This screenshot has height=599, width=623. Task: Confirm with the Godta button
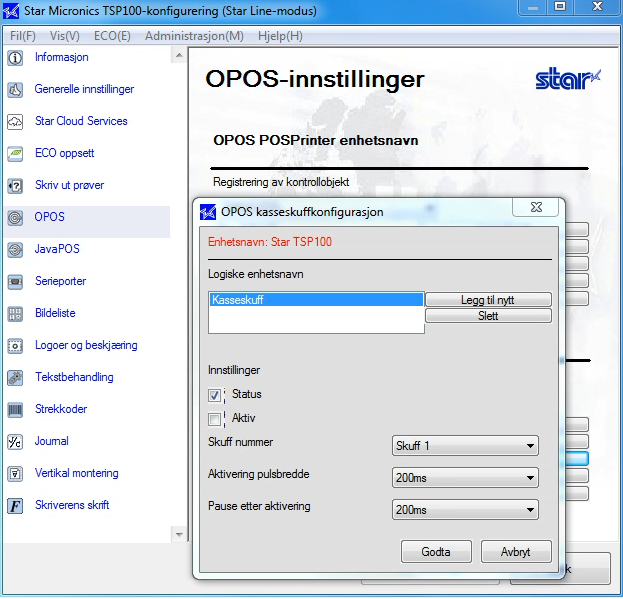436,552
